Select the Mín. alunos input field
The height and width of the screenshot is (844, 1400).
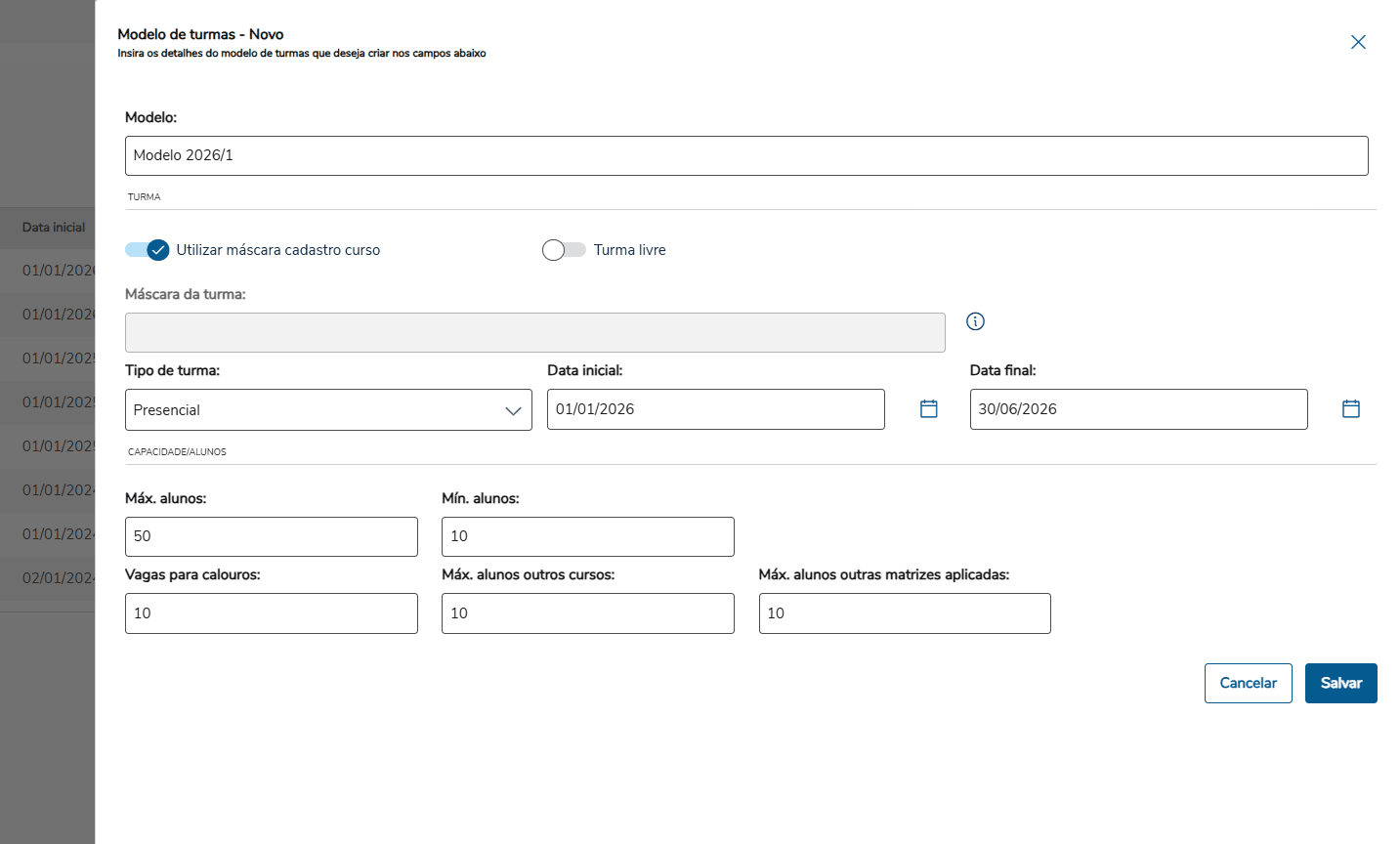click(588, 536)
